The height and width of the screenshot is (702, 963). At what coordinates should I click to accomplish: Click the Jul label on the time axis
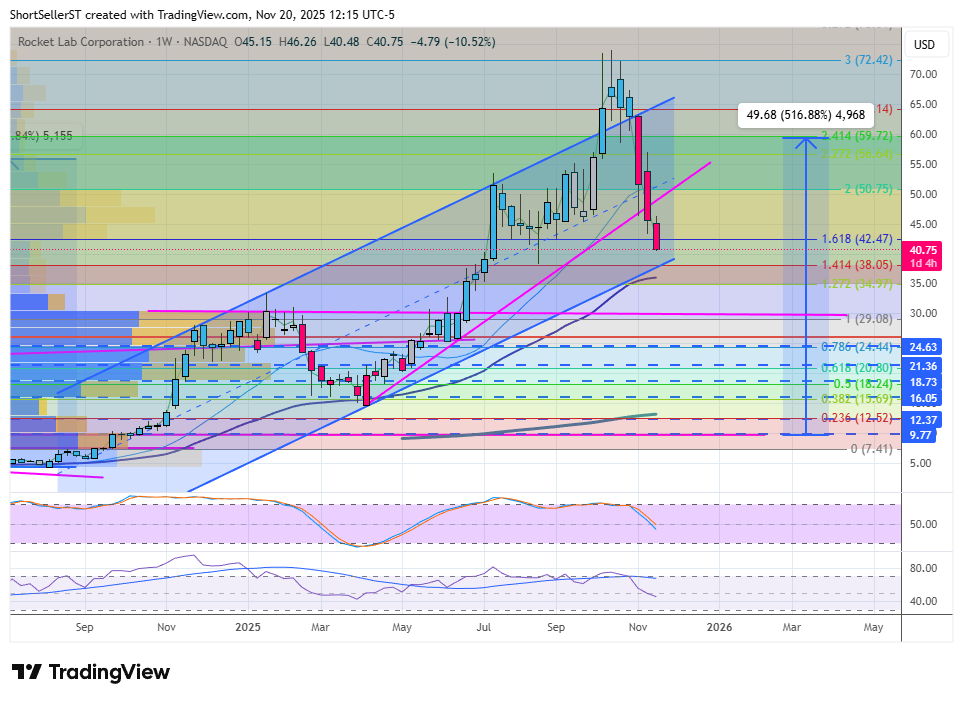483,627
